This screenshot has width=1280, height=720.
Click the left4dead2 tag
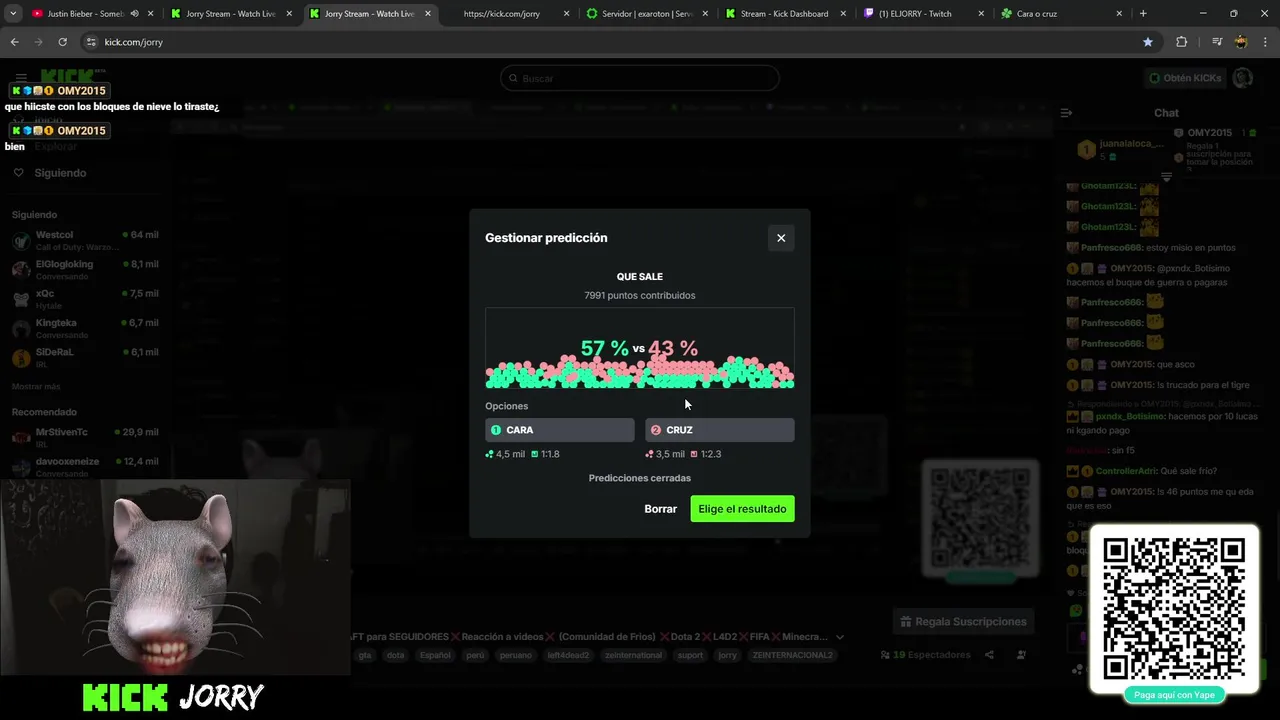tap(568, 655)
